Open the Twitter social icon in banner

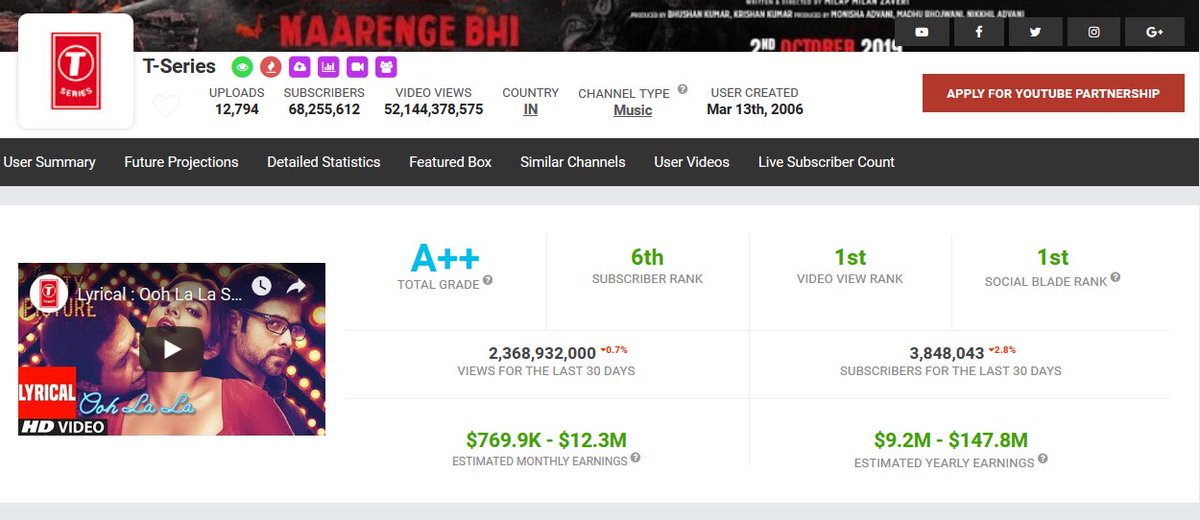1035,32
